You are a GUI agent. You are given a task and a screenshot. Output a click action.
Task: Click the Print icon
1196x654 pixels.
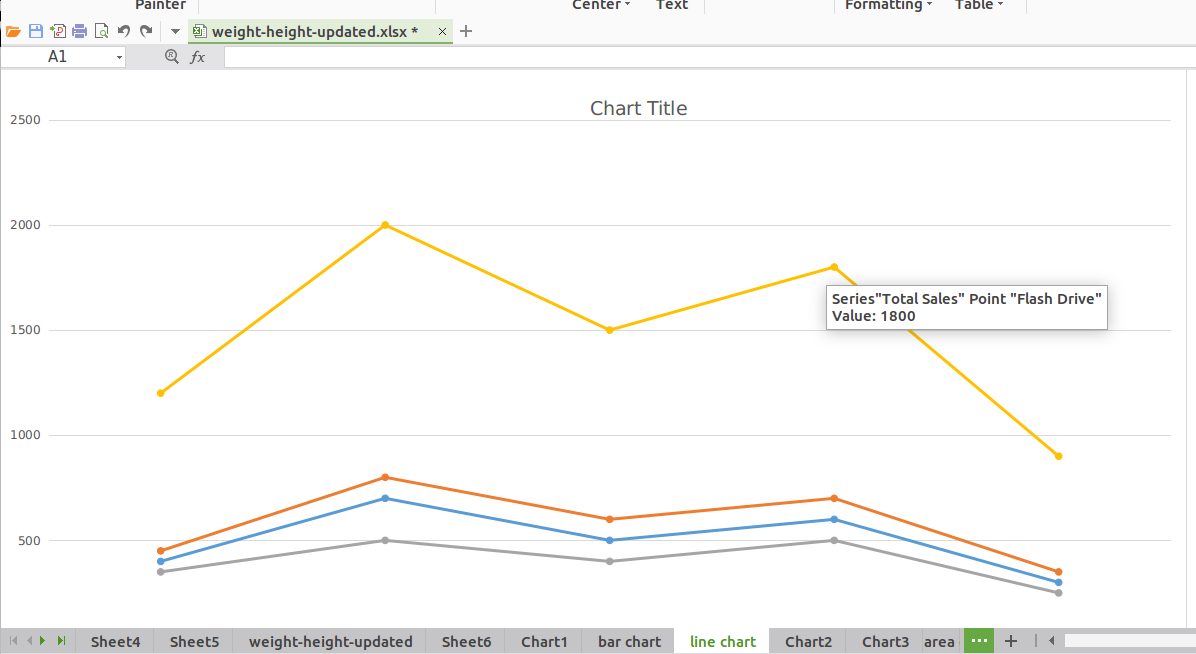coord(79,31)
